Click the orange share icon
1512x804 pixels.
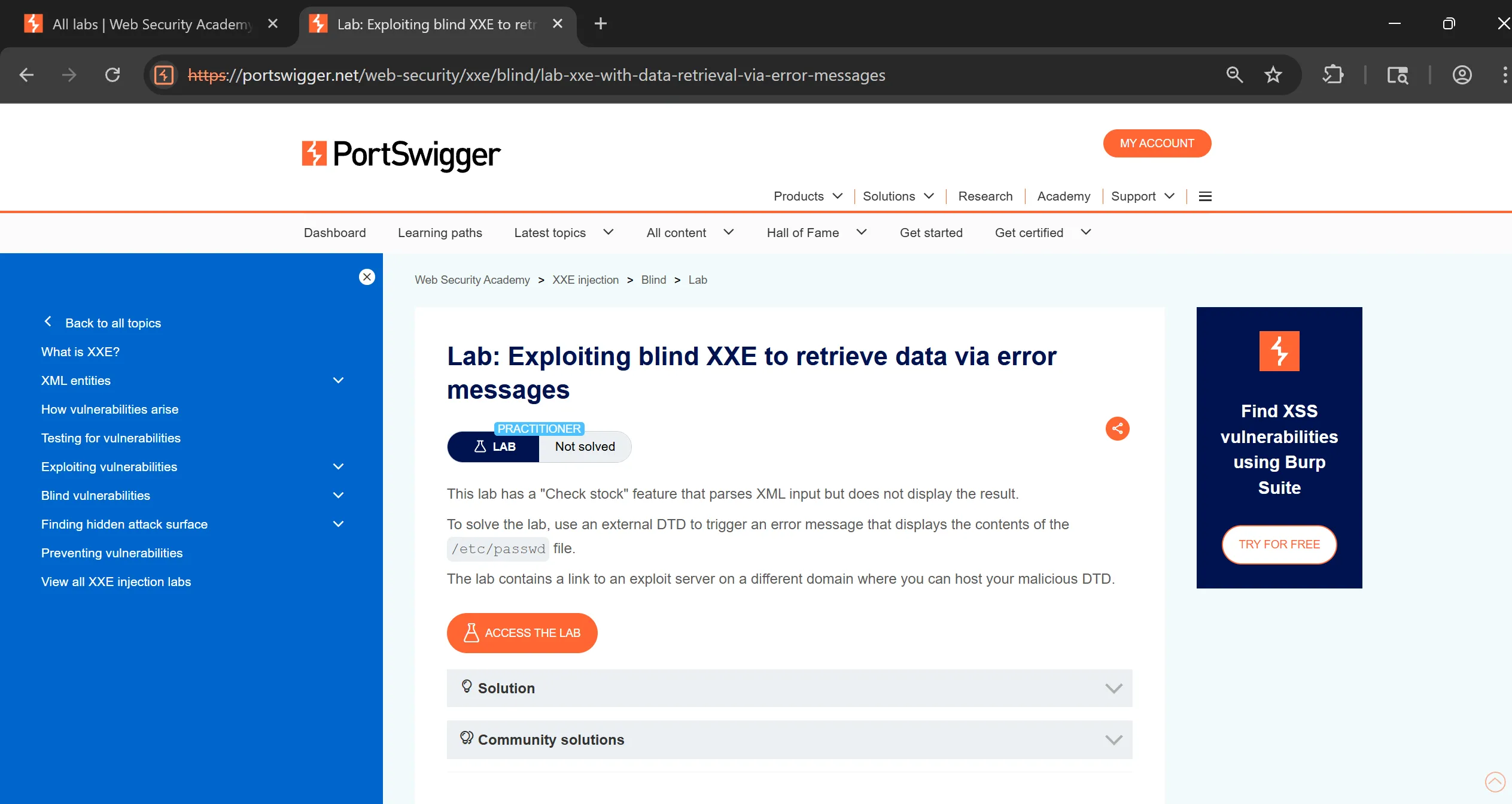pos(1117,429)
